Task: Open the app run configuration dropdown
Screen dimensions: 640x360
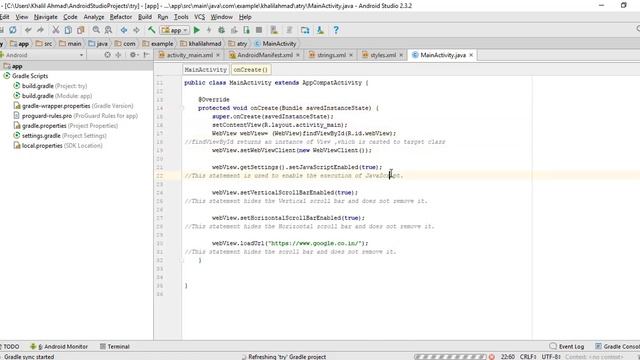Action: click(175, 30)
